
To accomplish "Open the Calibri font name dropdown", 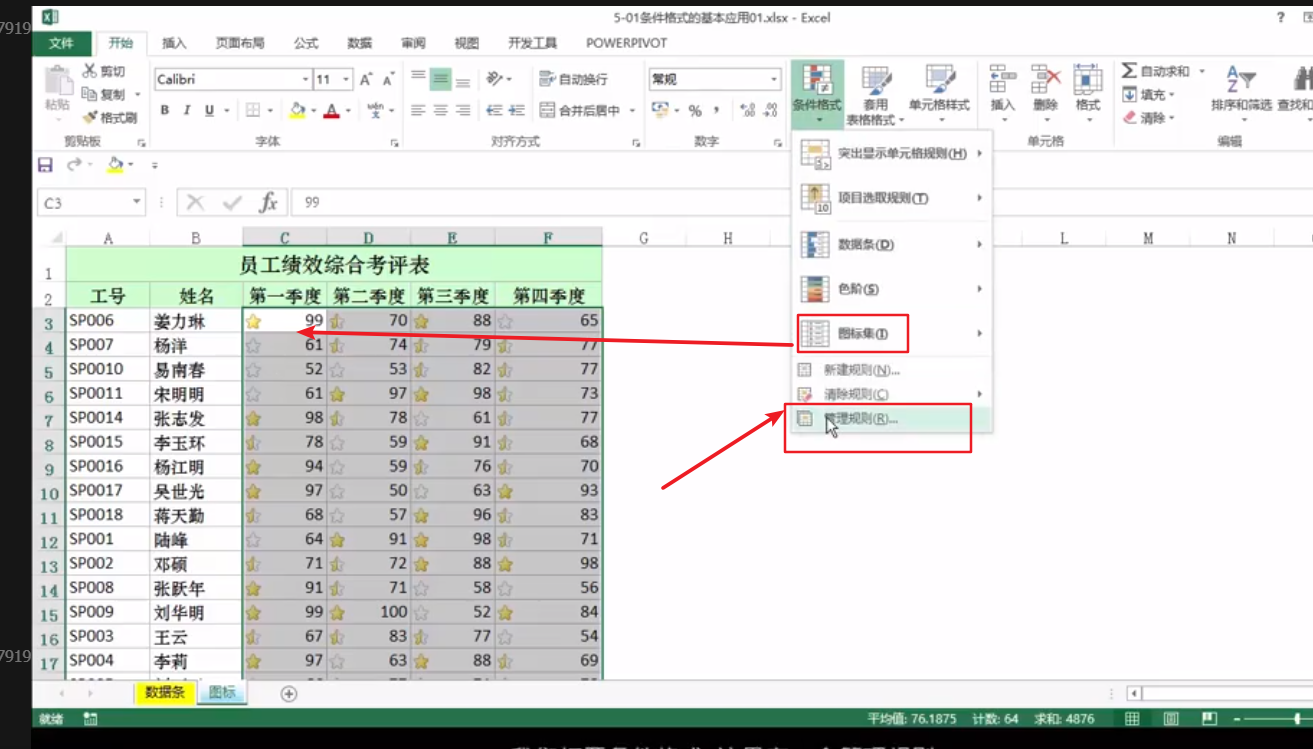I will click(305, 77).
